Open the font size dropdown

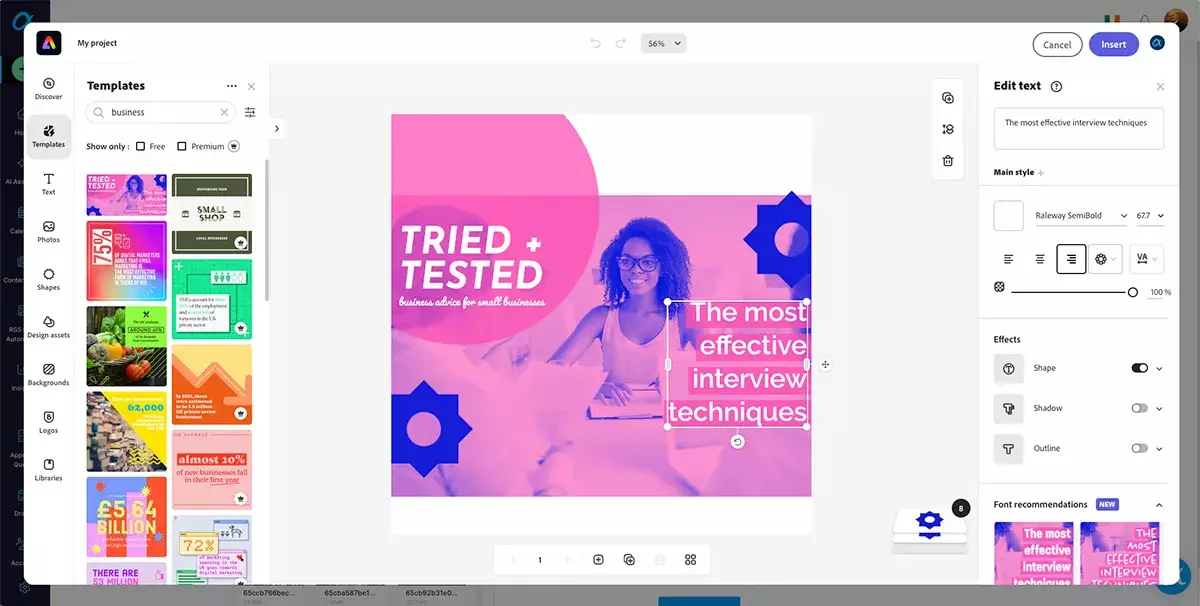click(x=1150, y=215)
